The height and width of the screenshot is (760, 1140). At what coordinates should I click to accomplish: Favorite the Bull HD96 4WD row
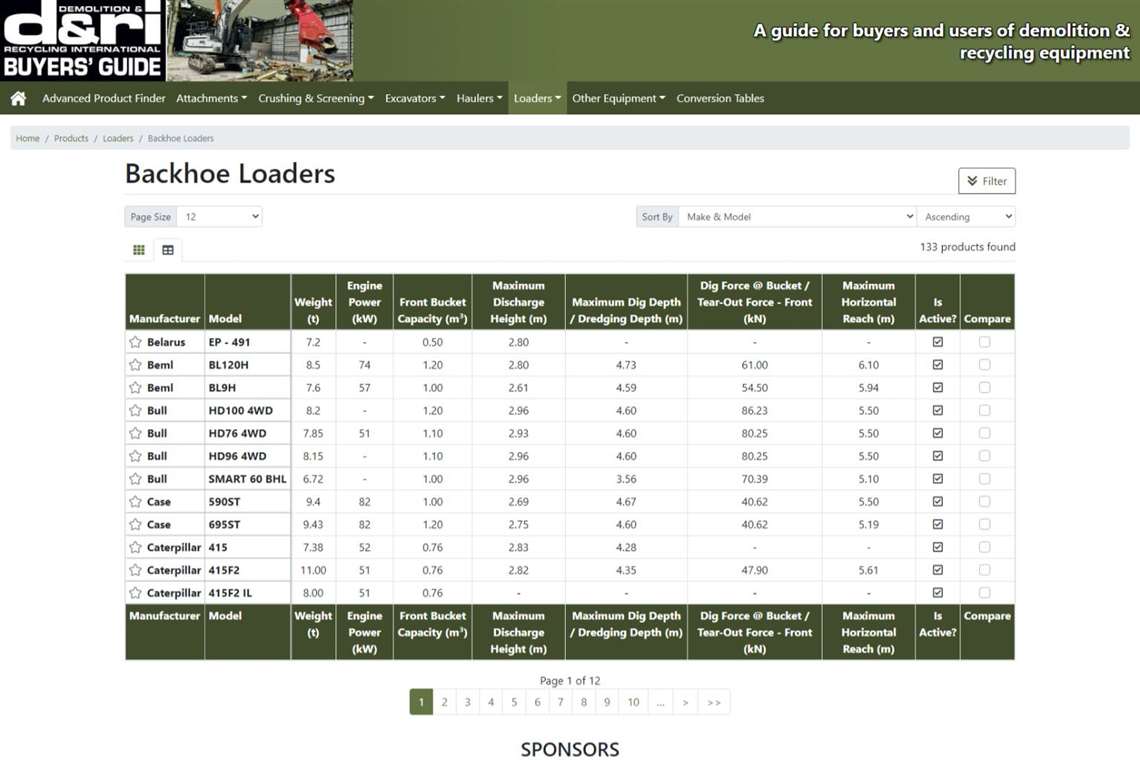click(135, 456)
